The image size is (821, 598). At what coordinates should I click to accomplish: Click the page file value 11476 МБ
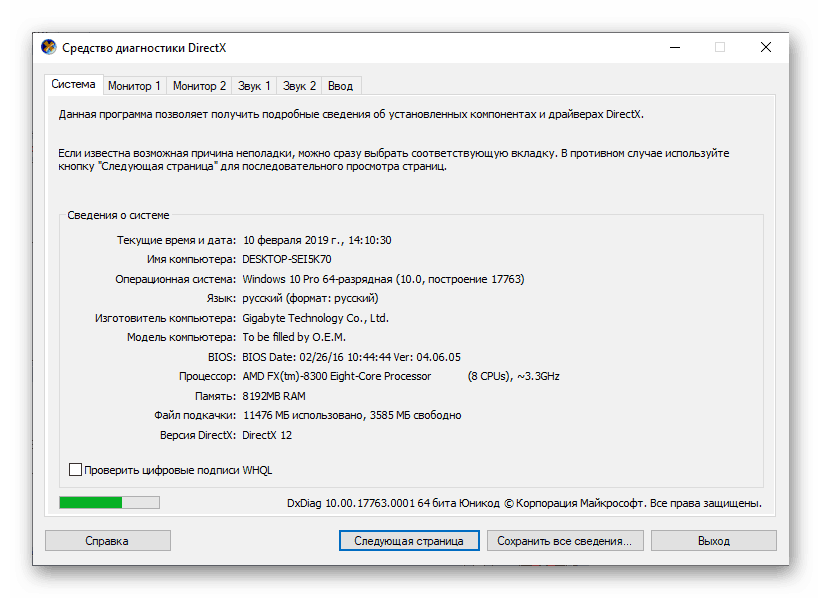tap(352, 415)
